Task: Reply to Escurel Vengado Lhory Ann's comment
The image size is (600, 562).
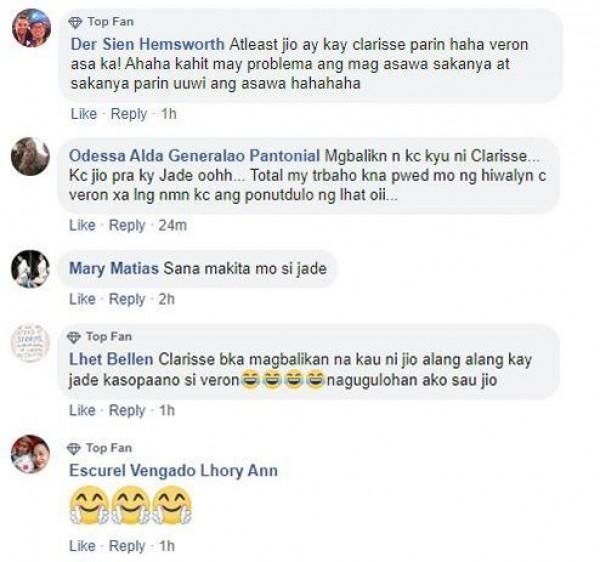Action: point(127,546)
